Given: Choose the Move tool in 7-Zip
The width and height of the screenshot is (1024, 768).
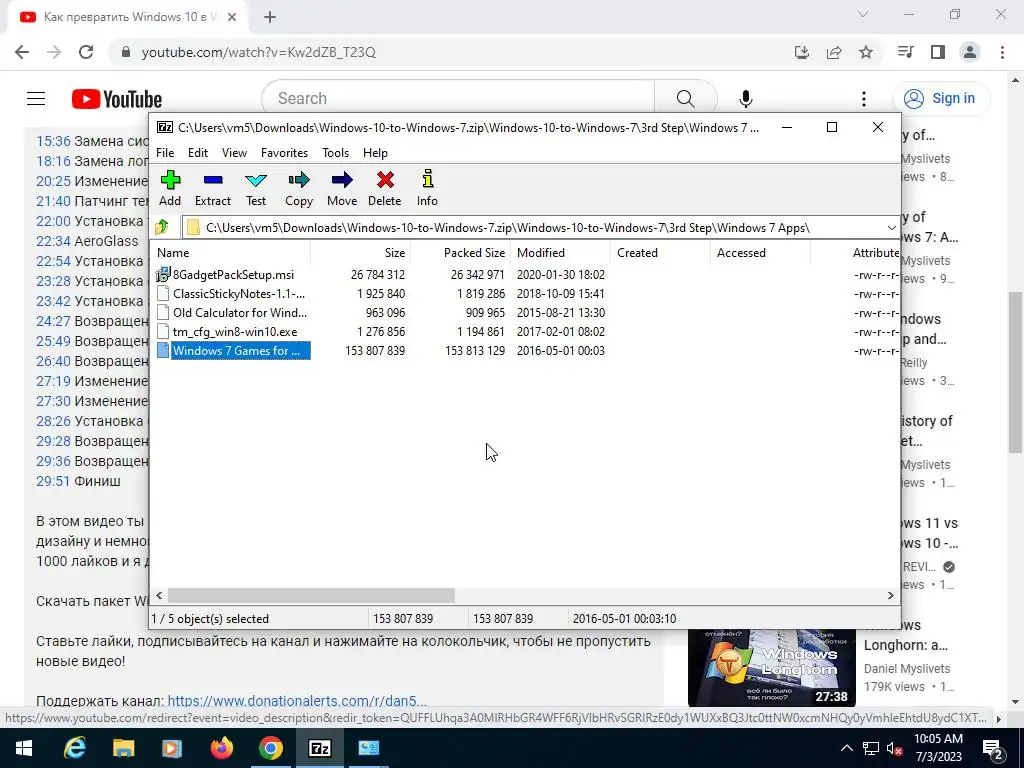Looking at the screenshot, I should [342, 189].
